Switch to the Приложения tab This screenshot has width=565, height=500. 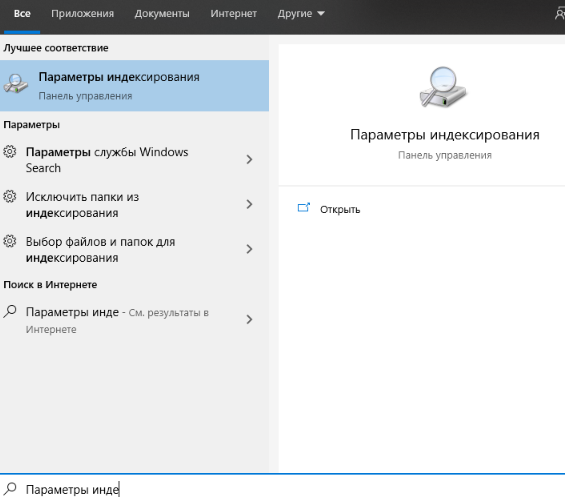(83, 14)
